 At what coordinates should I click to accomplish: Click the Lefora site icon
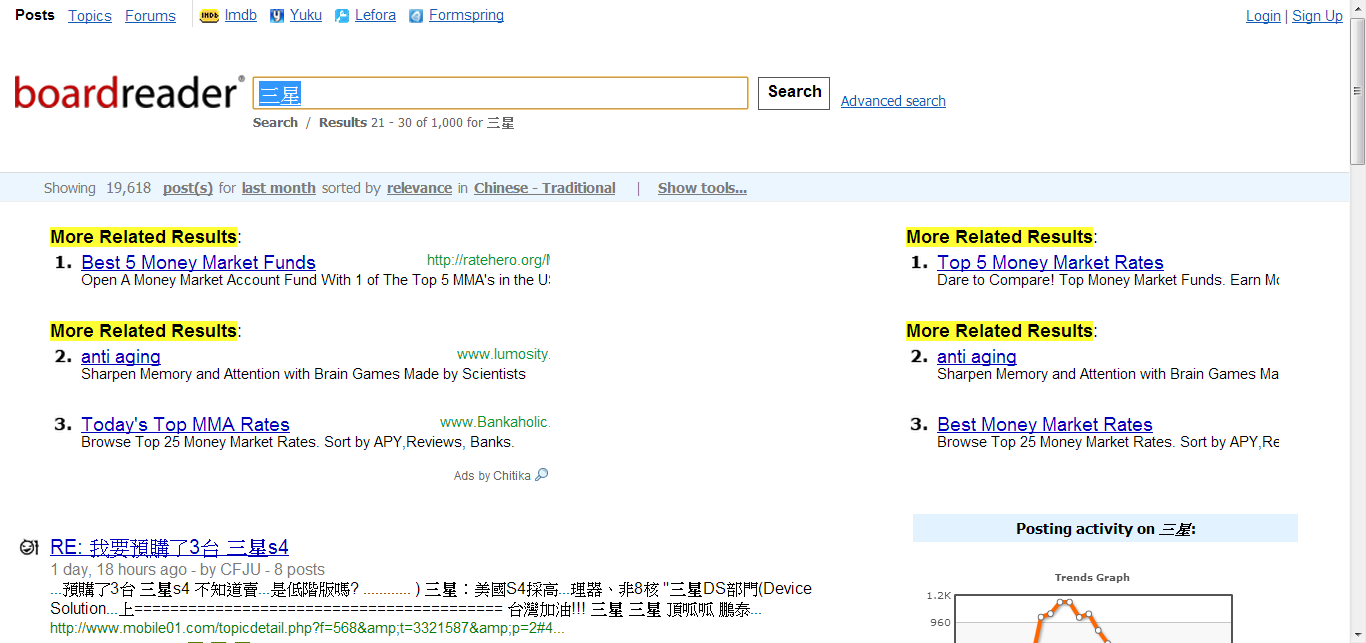(x=343, y=15)
